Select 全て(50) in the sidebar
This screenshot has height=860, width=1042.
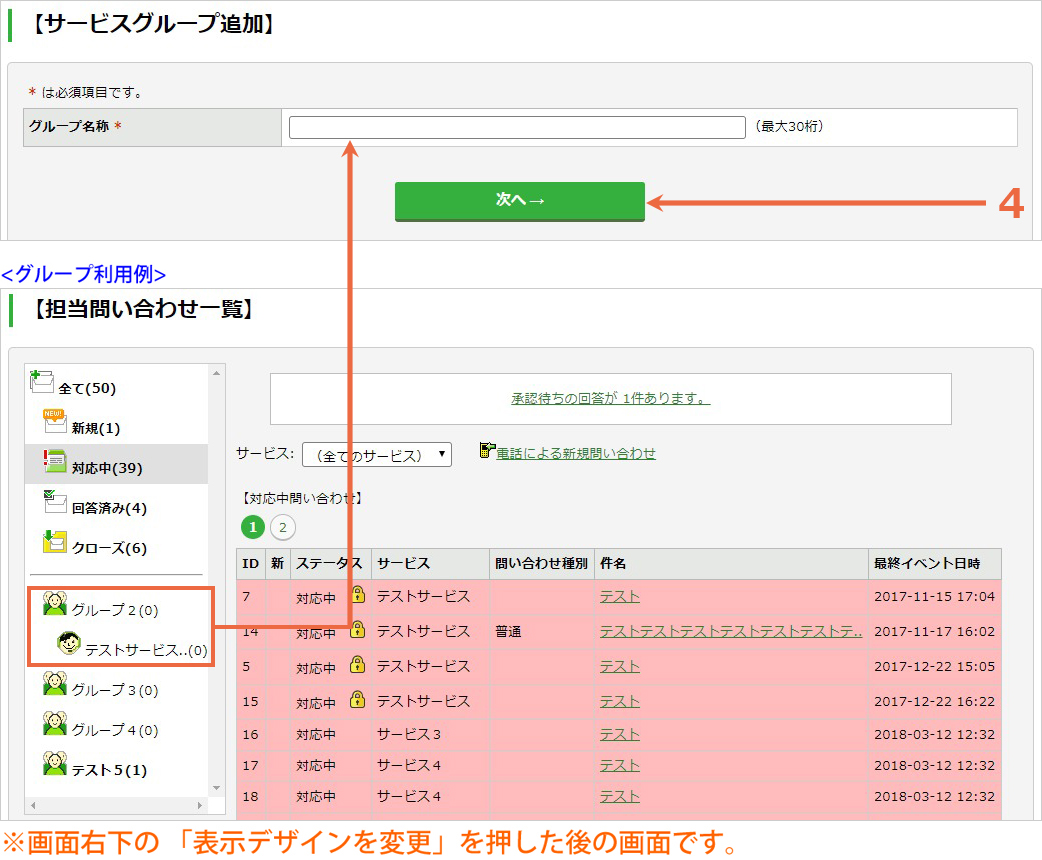point(87,388)
